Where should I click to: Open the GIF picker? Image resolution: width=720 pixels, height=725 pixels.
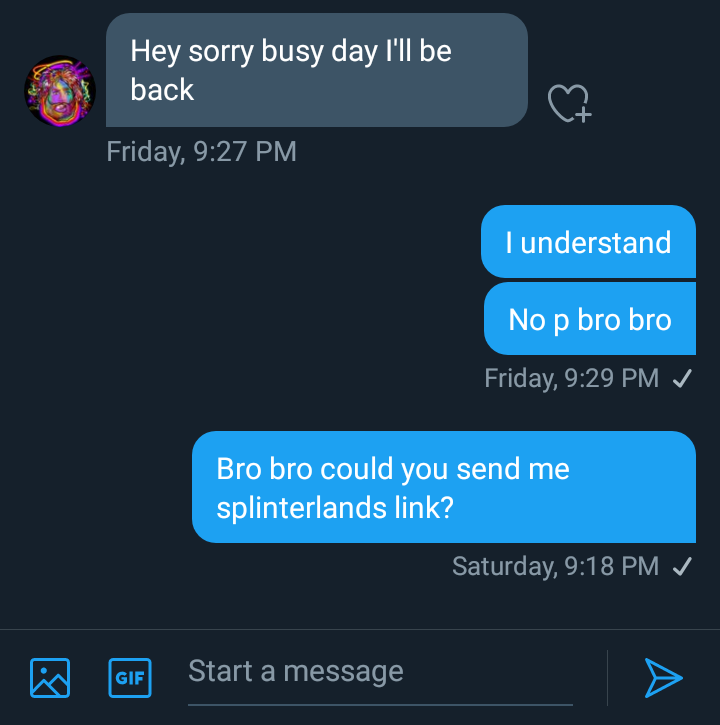point(130,677)
